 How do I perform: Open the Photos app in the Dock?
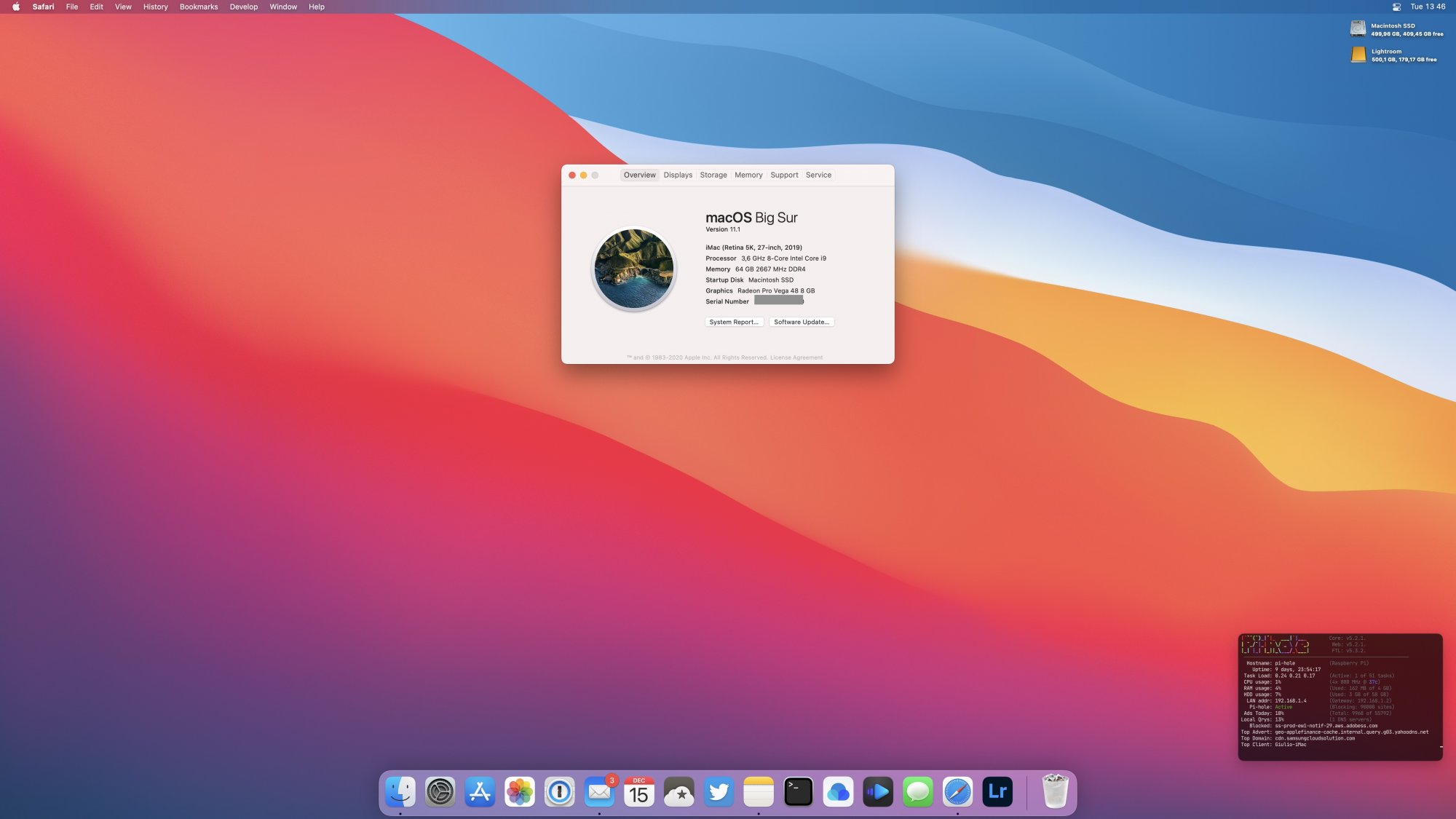pos(520,791)
